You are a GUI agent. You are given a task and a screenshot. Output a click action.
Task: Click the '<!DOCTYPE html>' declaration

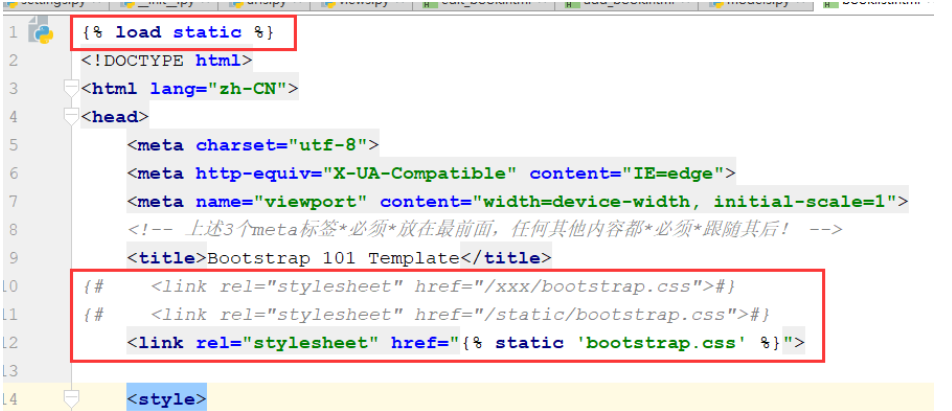166,60
